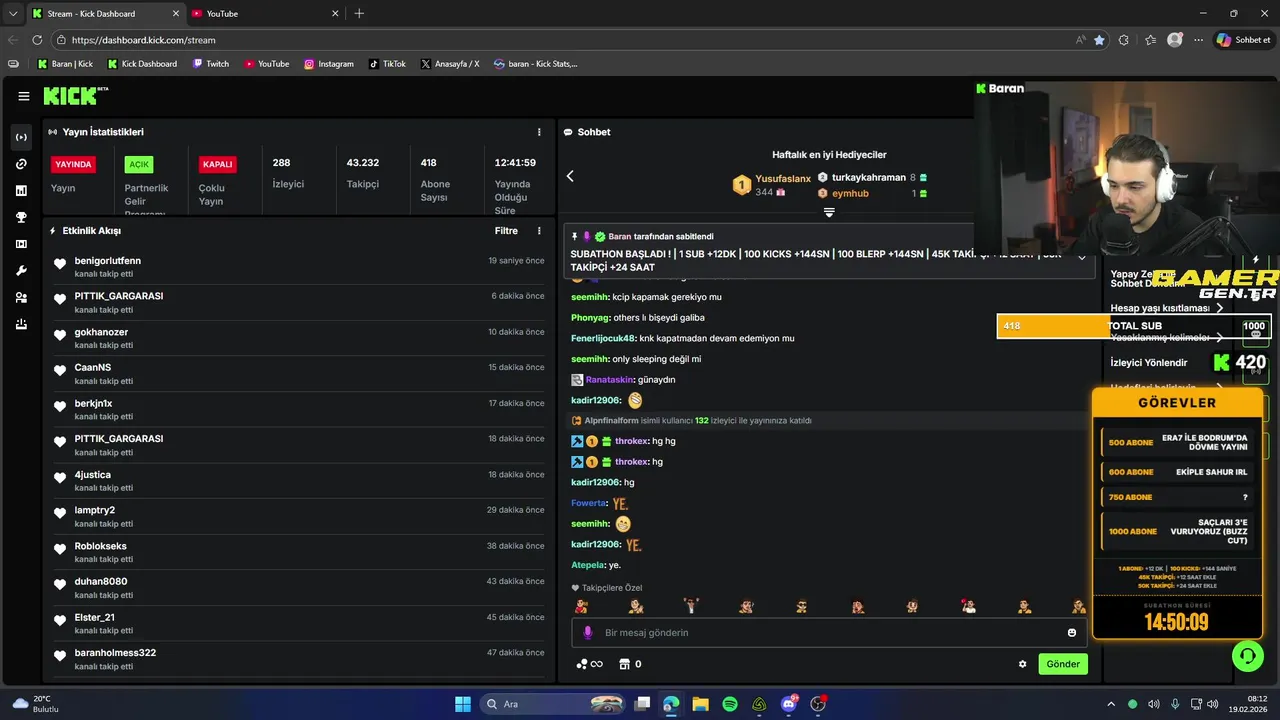1280x720 pixels.
Task: Open the download tray sidebar icon
Action: point(22,324)
